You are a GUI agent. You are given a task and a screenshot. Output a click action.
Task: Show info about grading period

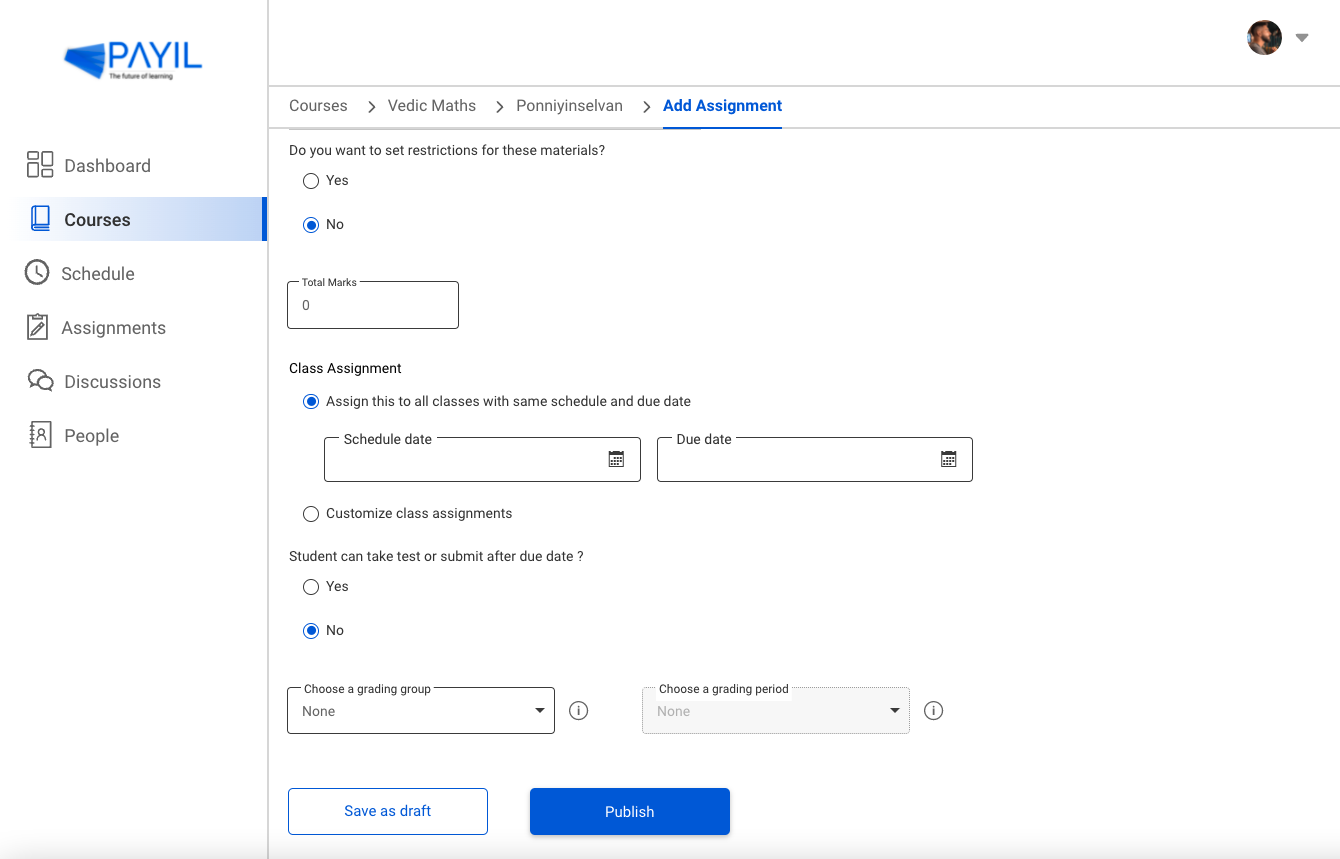click(933, 711)
